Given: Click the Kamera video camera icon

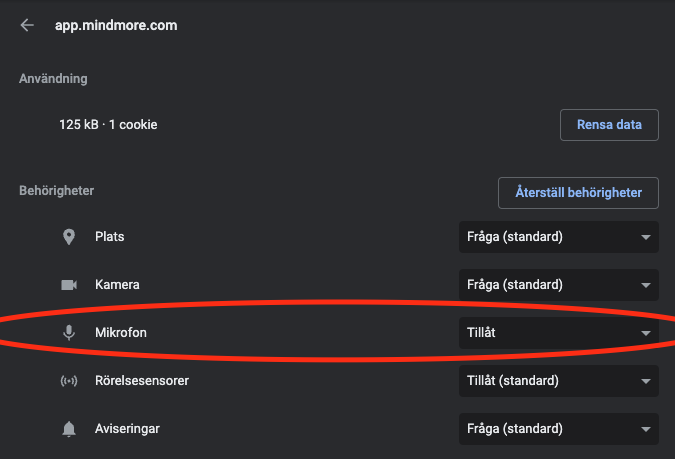Looking at the screenshot, I should [69, 285].
